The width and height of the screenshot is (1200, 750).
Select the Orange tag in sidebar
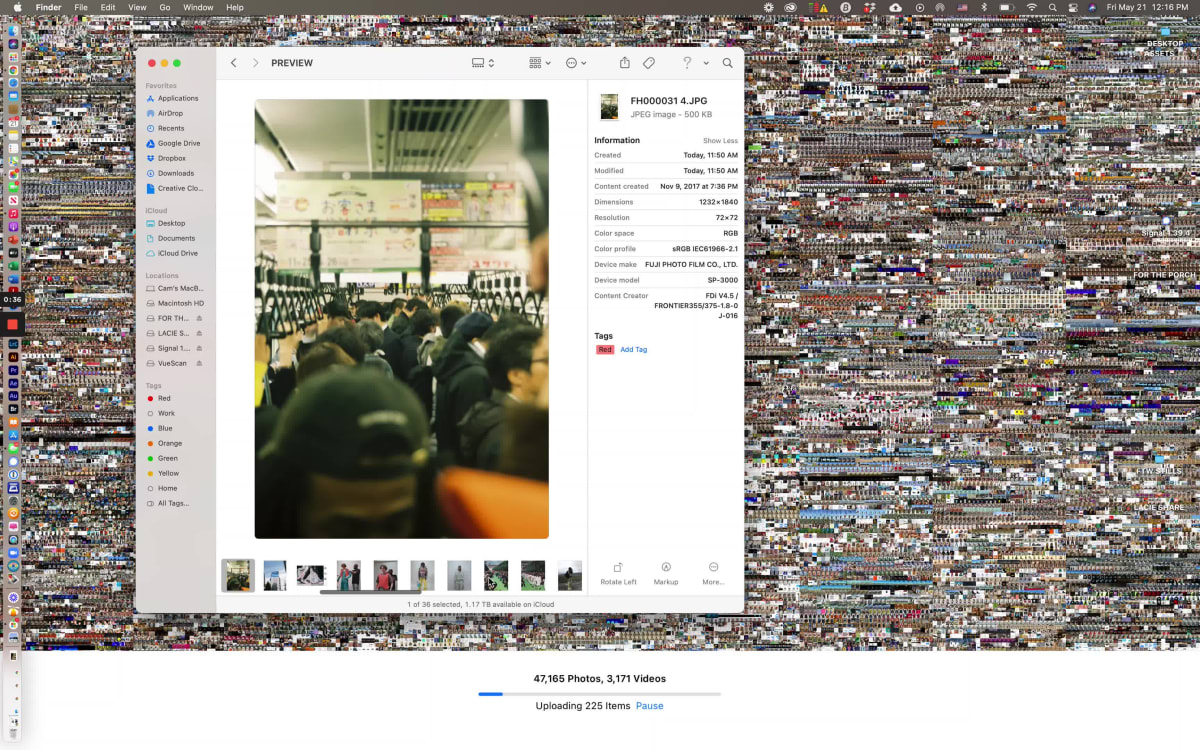[x=169, y=443]
